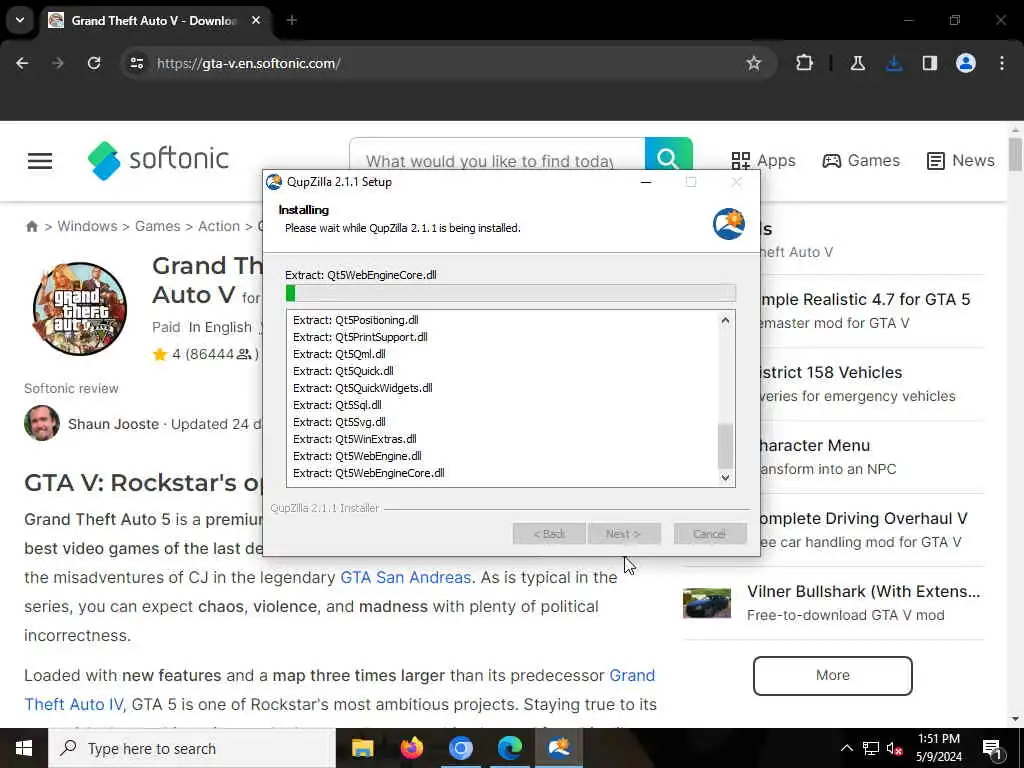Click the home breadcrumb icon
This screenshot has height=768, width=1024.
point(31,227)
